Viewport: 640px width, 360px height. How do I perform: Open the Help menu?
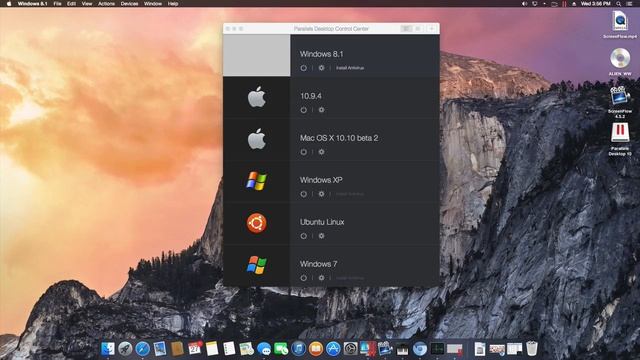173,4
